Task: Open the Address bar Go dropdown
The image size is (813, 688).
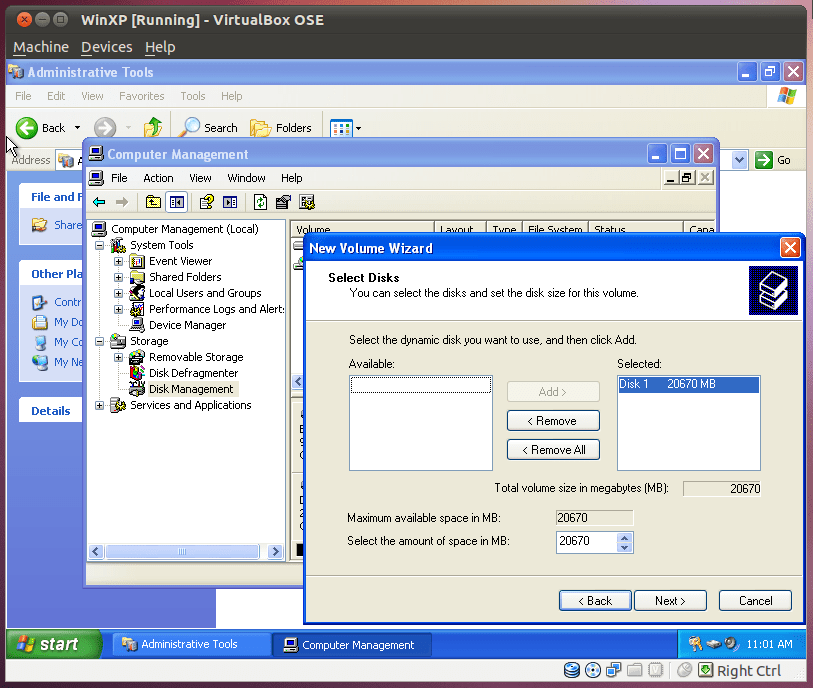Action: point(737,159)
